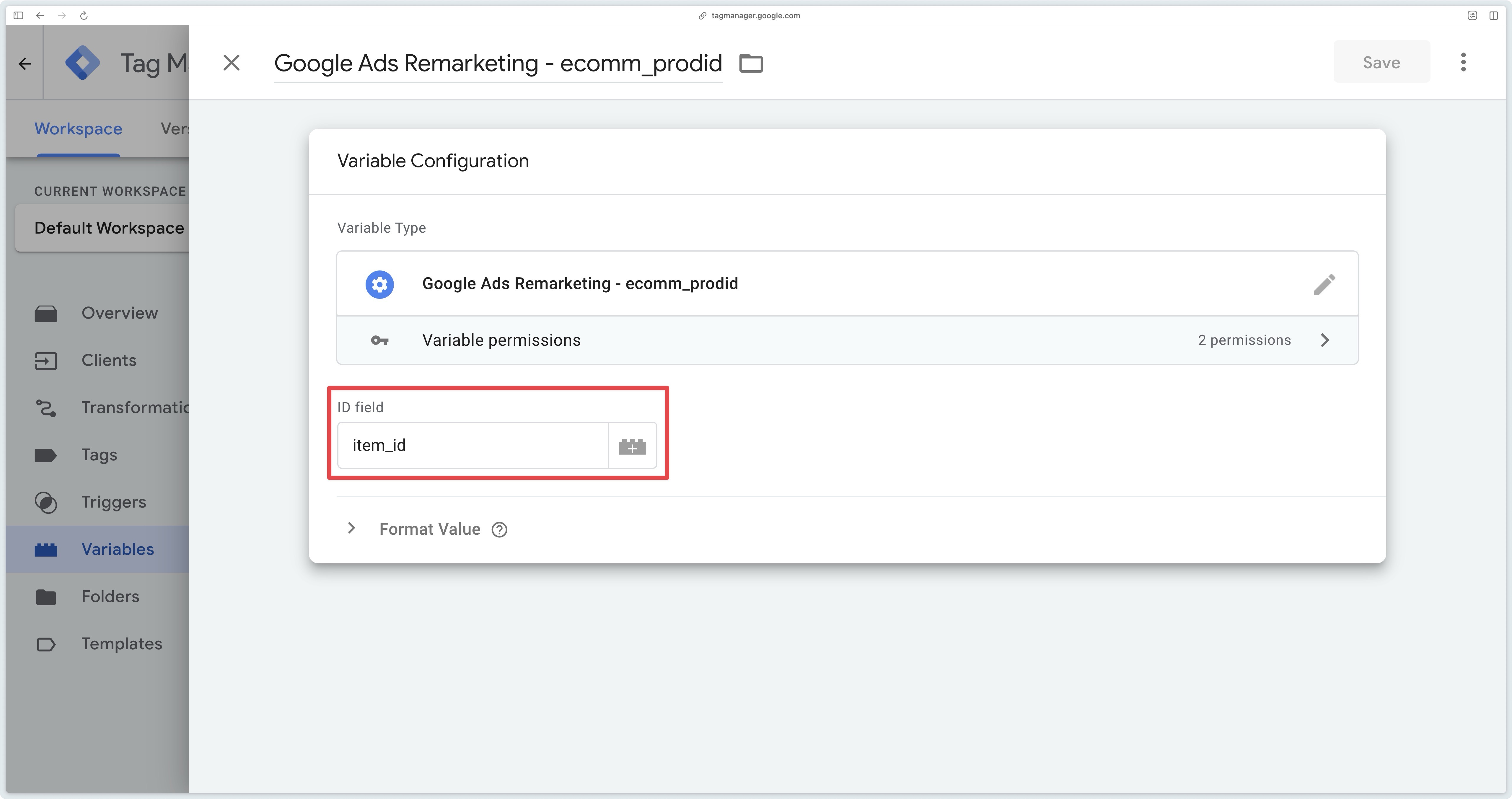Screen dimensions: 1512x799
Task: Click the Format Value help icon
Action: pyautogui.click(x=499, y=529)
